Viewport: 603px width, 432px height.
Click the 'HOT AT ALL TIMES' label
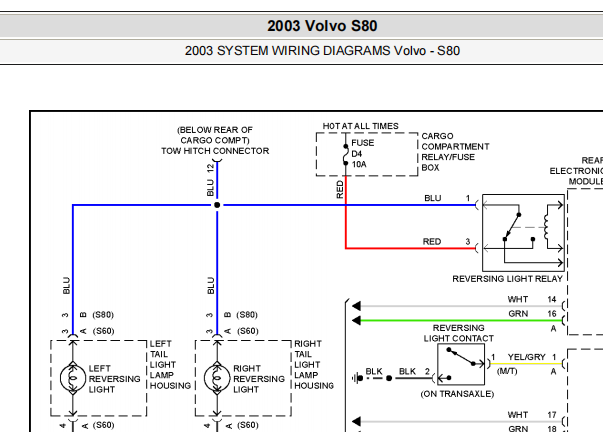click(360, 126)
